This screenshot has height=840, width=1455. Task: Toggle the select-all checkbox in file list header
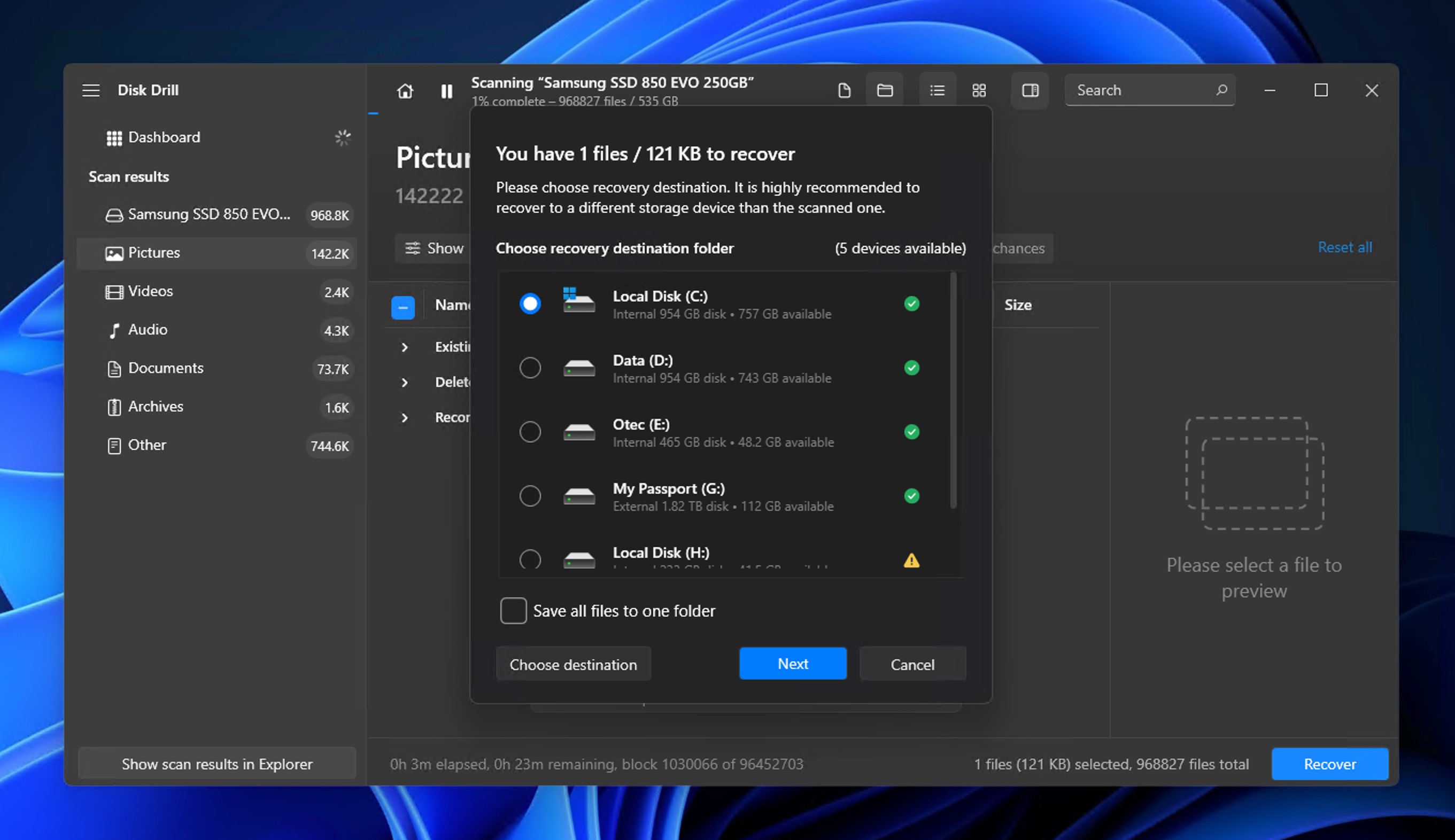pos(403,307)
